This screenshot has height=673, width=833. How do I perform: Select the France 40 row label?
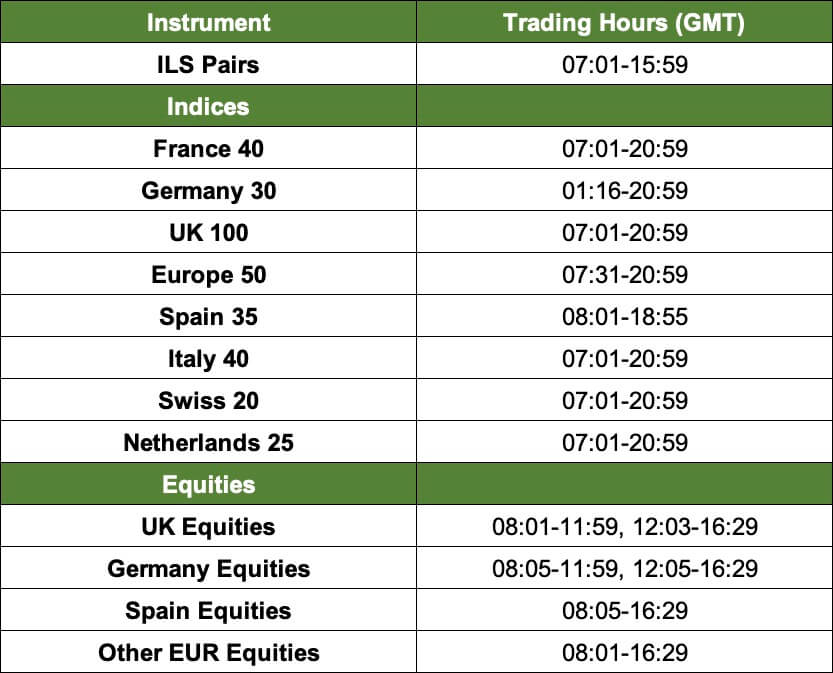click(x=208, y=148)
